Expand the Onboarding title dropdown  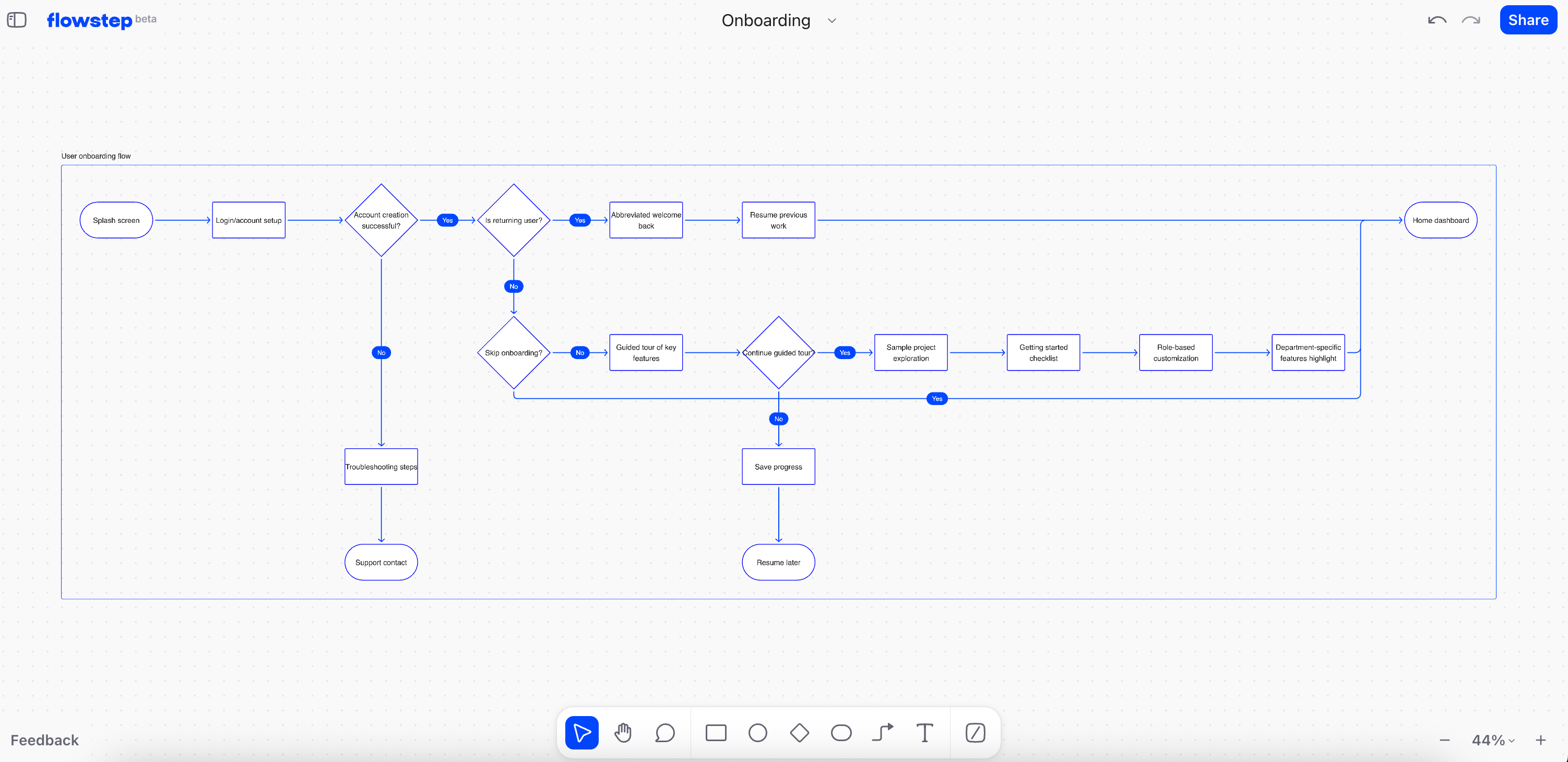(x=832, y=21)
